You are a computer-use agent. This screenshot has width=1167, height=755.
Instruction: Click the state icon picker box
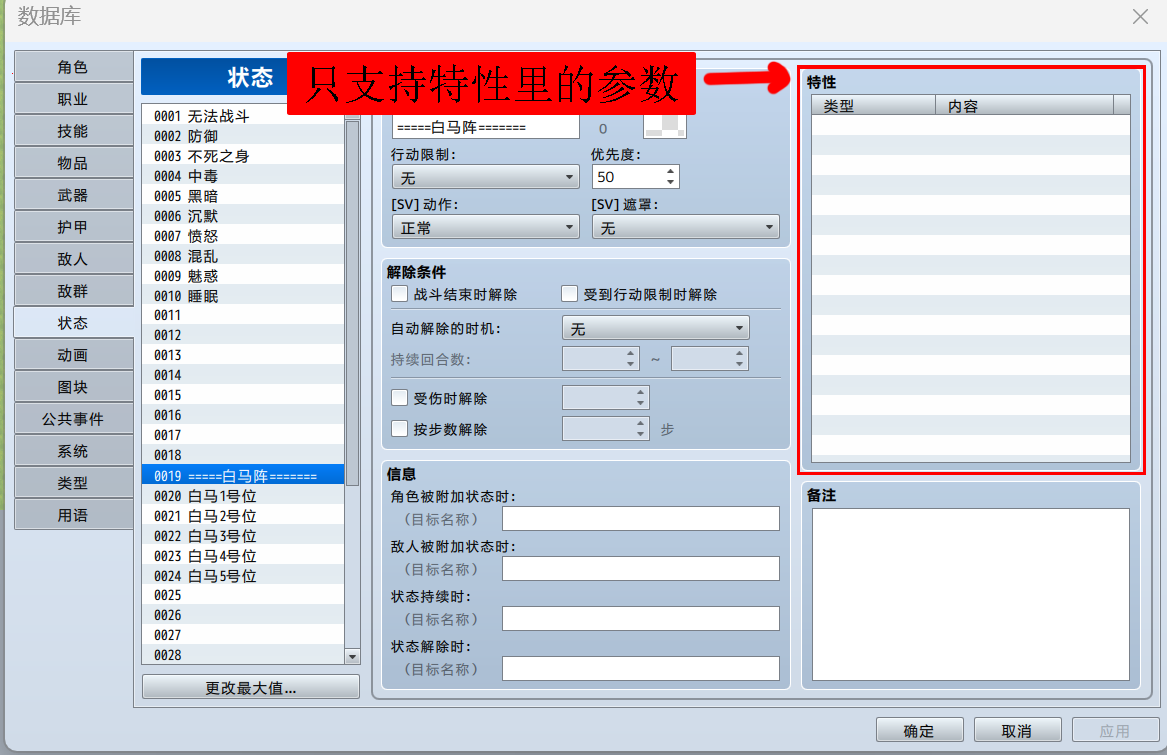(x=665, y=127)
